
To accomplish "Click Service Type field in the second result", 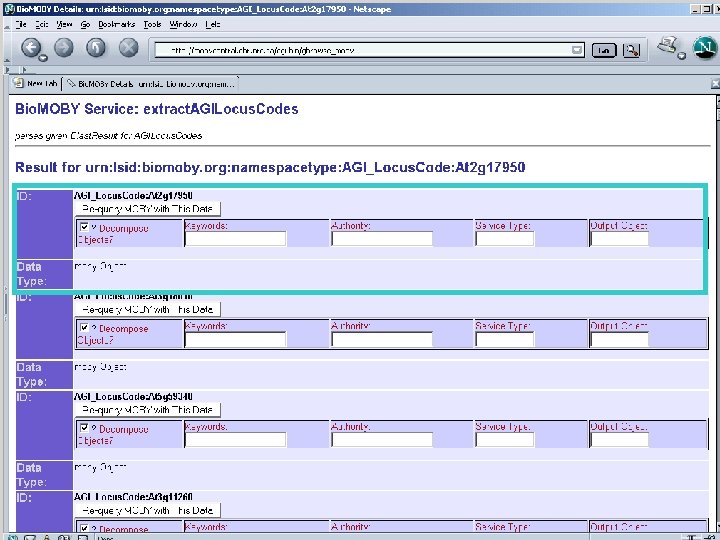I will coord(505,339).
